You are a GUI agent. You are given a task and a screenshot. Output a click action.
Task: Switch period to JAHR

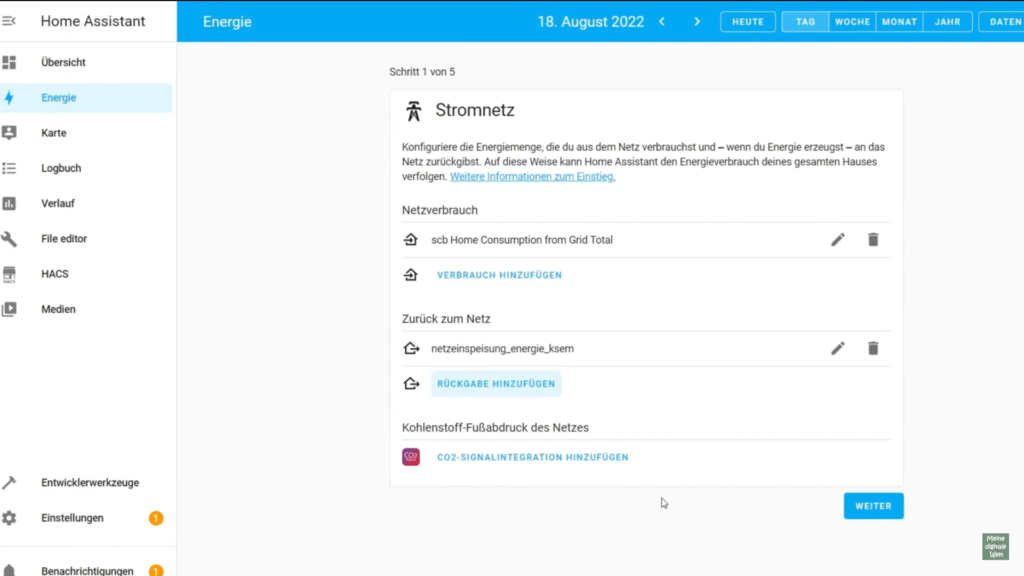[x=947, y=22]
